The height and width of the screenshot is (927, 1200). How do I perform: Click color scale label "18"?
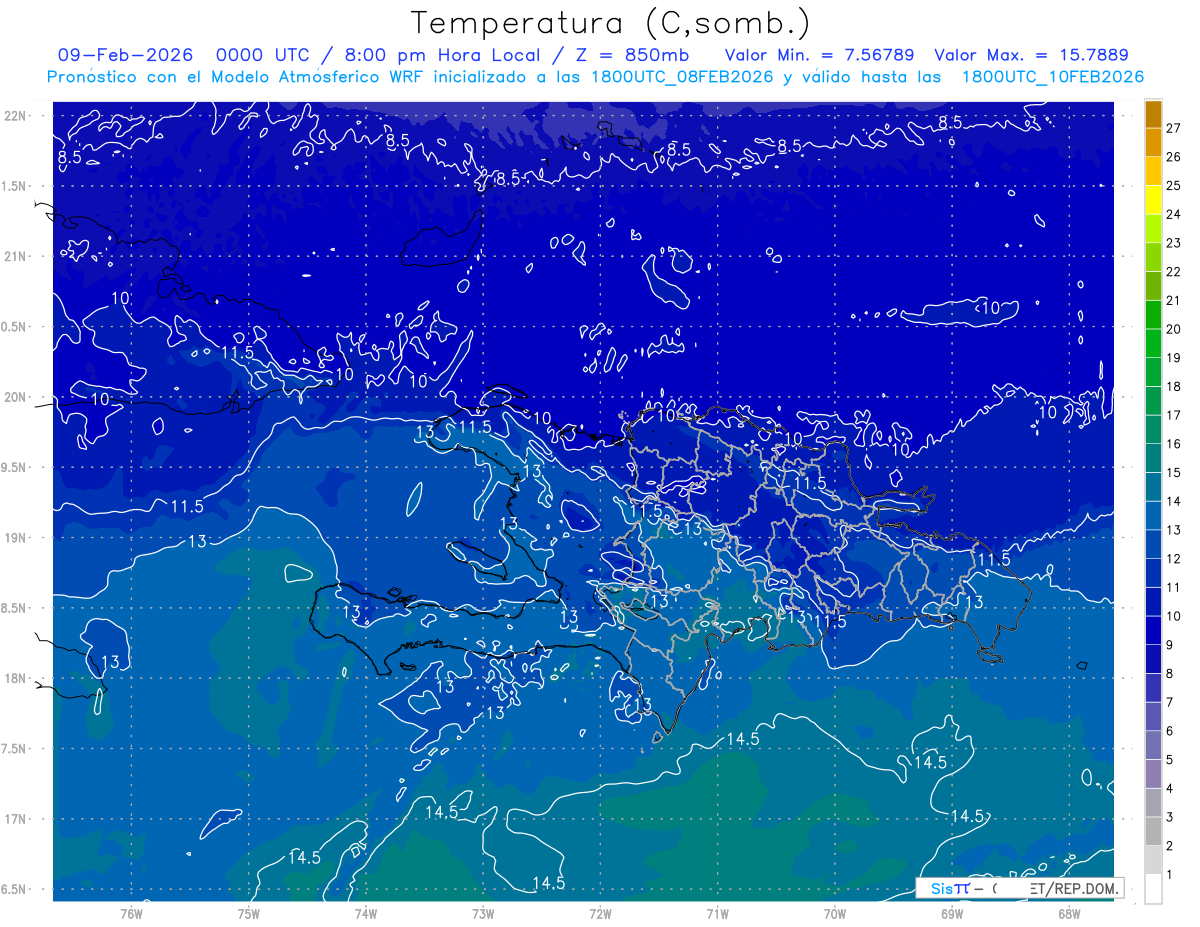[1173, 387]
